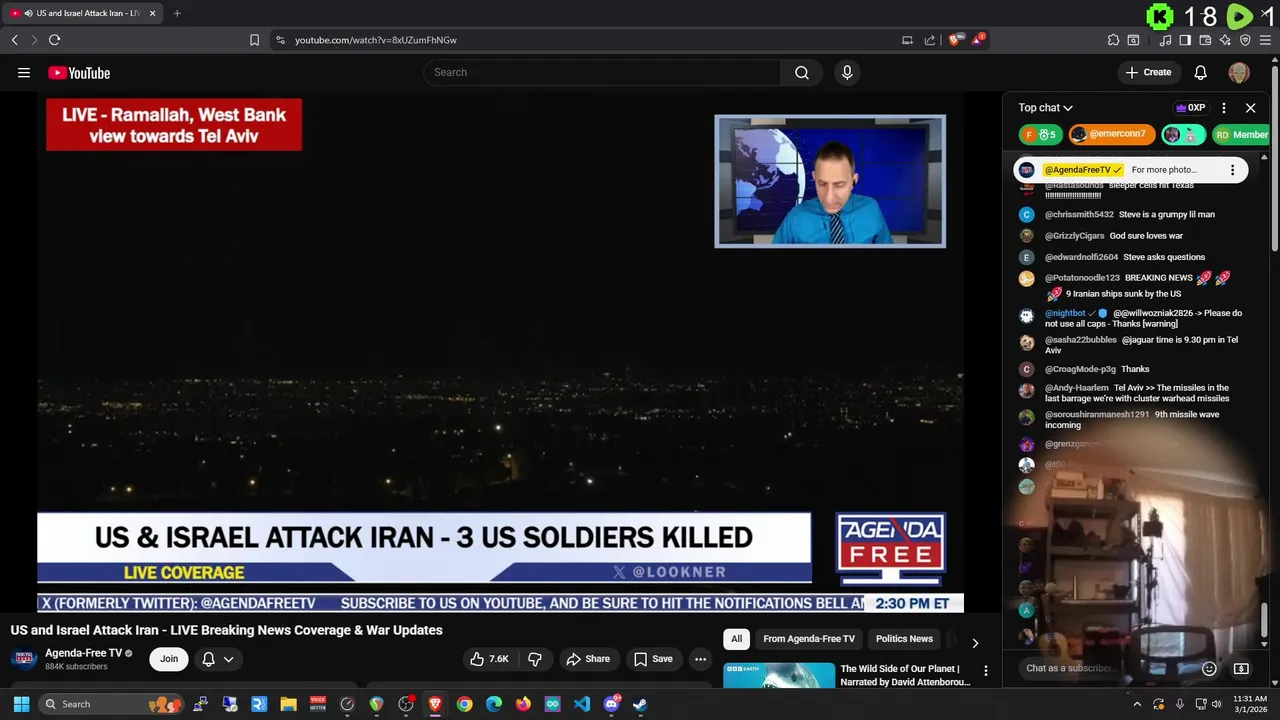Click the Agenda-Free TV channel avatar
The image size is (1280, 720).
(x=24, y=659)
